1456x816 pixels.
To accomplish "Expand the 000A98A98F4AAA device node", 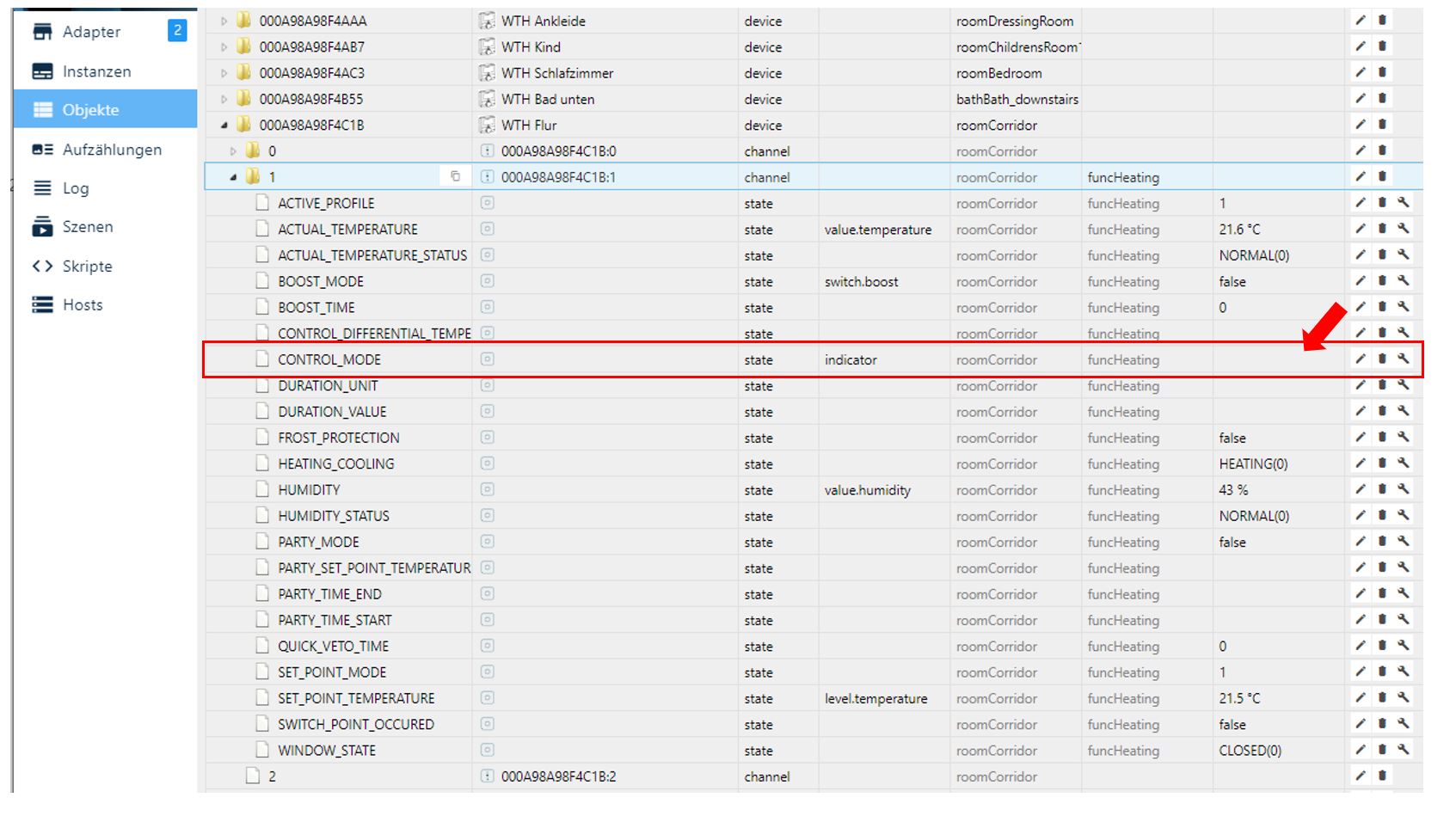I will (224, 21).
